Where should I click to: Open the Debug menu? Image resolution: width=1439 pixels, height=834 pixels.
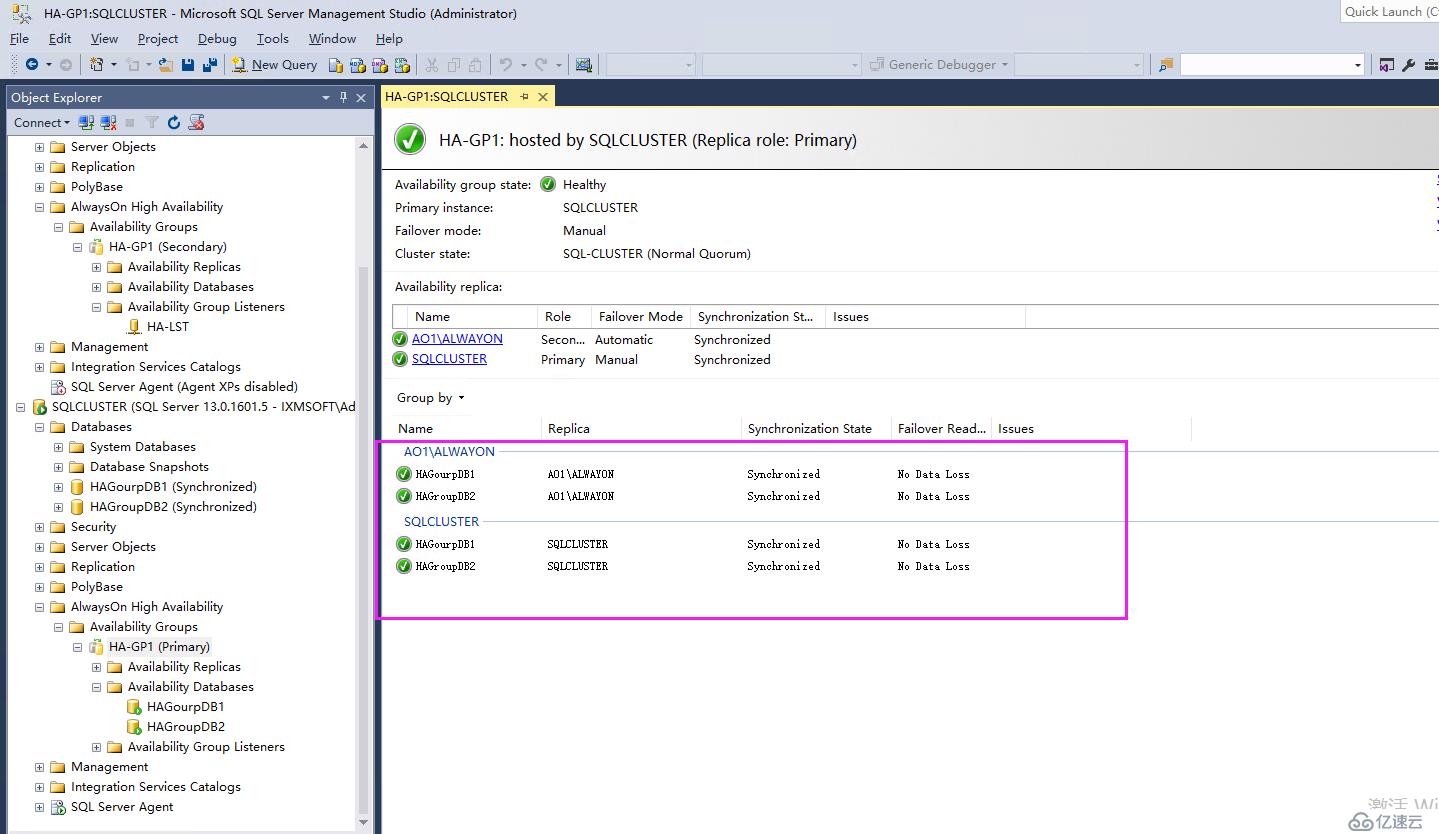click(x=217, y=38)
